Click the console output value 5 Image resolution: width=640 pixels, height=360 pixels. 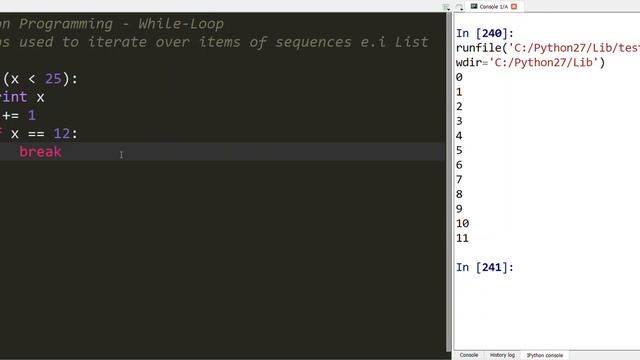(459, 150)
